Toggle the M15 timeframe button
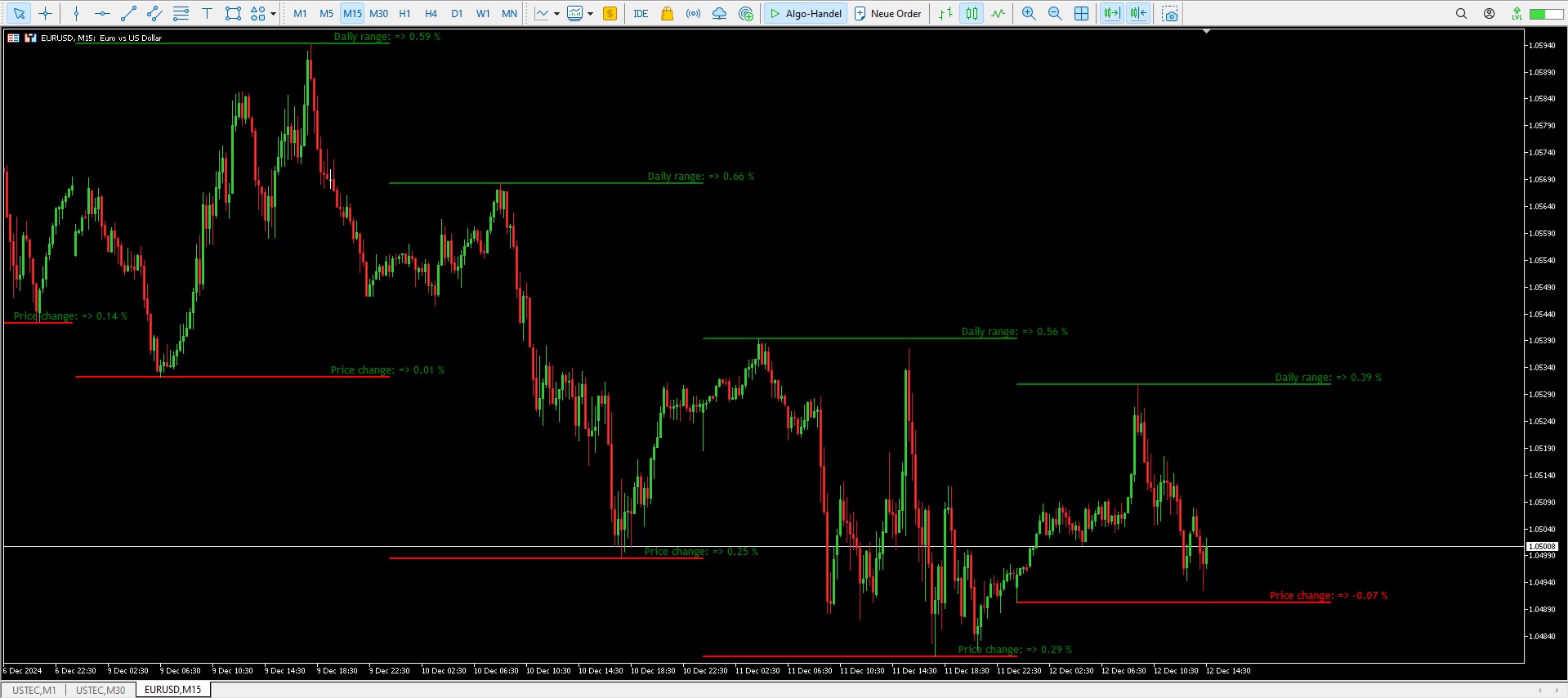This screenshot has width=1568, height=698. [x=352, y=13]
